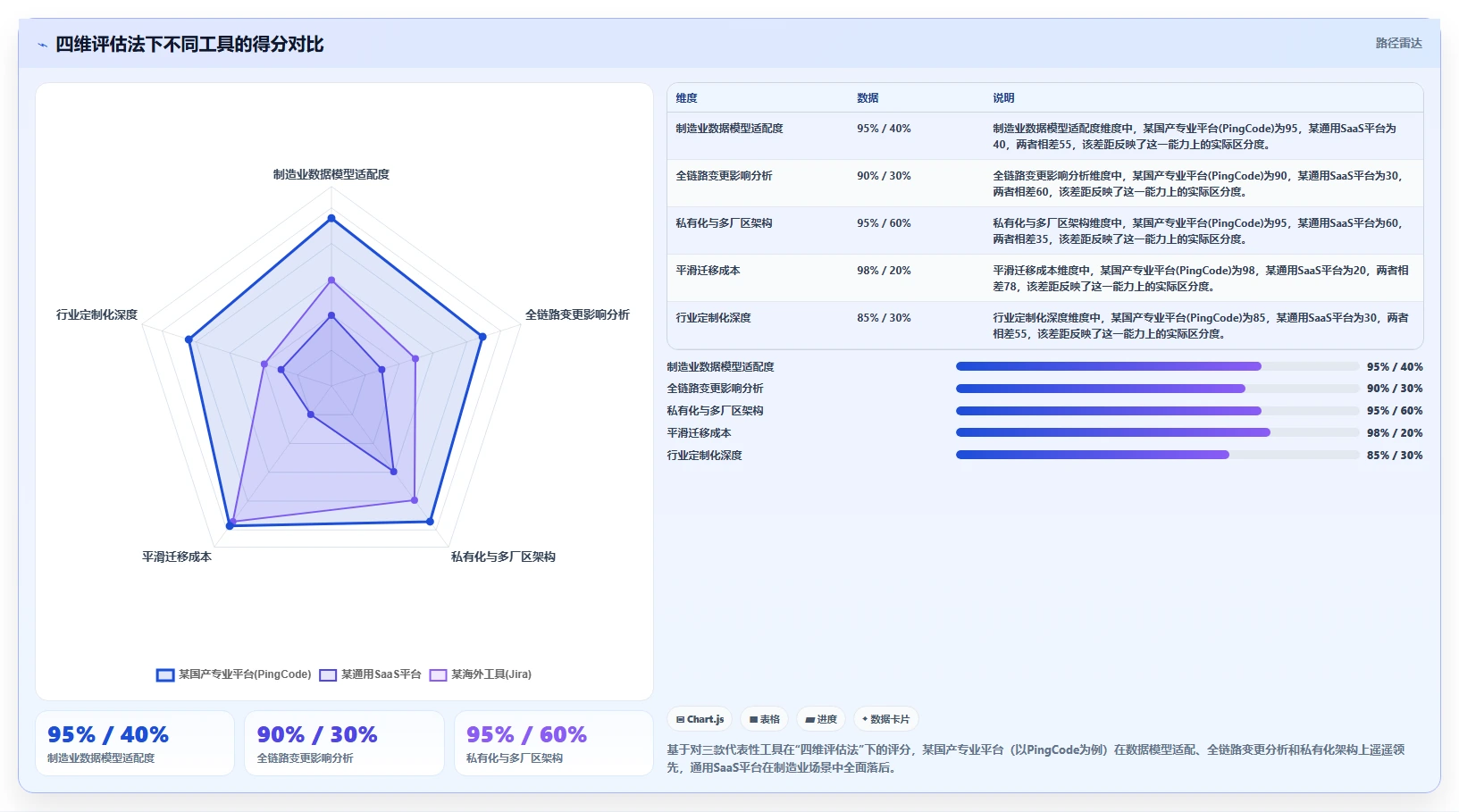This screenshot has height=812, width=1459.
Task: Click table value 98% / 20%
Action: pos(884,271)
